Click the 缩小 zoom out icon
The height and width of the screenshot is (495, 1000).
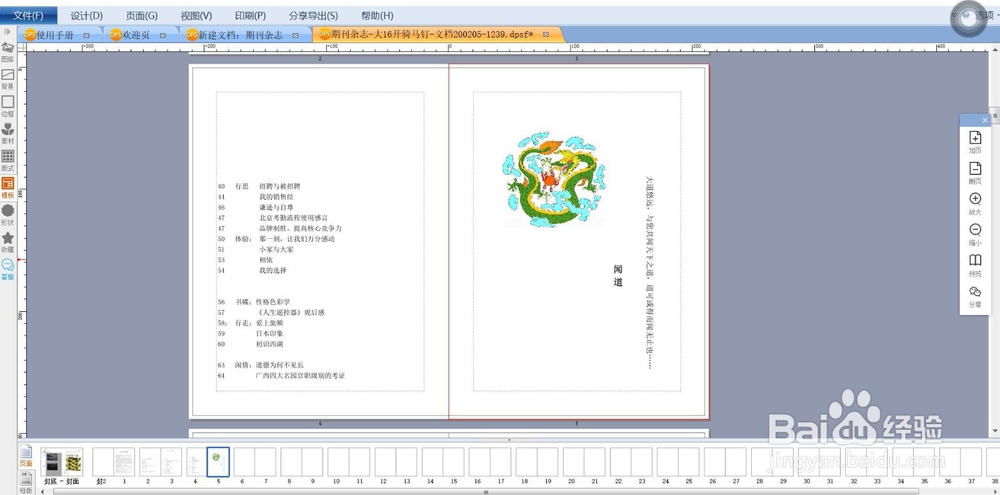tap(975, 234)
